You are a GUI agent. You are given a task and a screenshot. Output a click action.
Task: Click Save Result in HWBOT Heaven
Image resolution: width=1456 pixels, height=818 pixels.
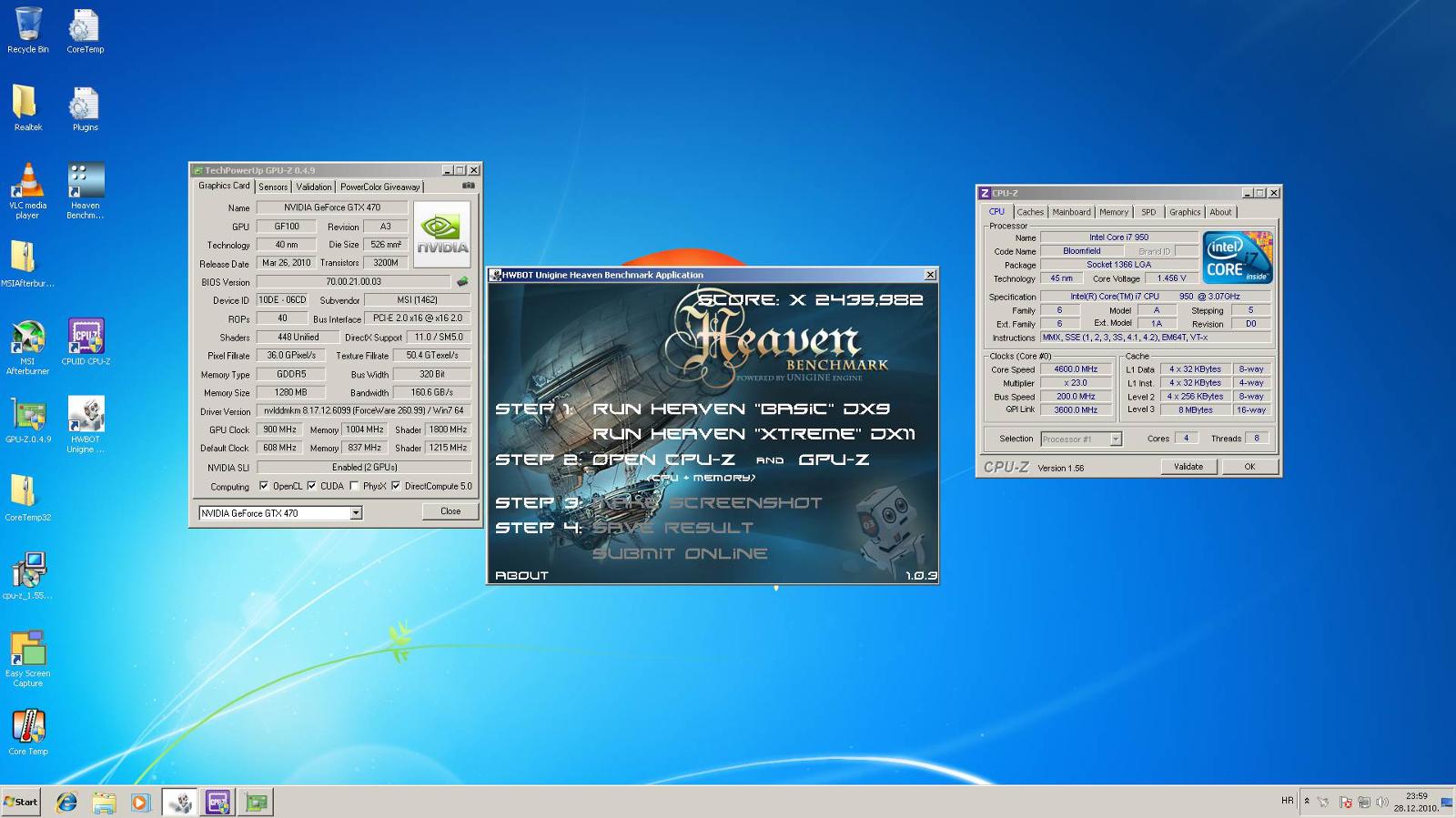tap(672, 528)
